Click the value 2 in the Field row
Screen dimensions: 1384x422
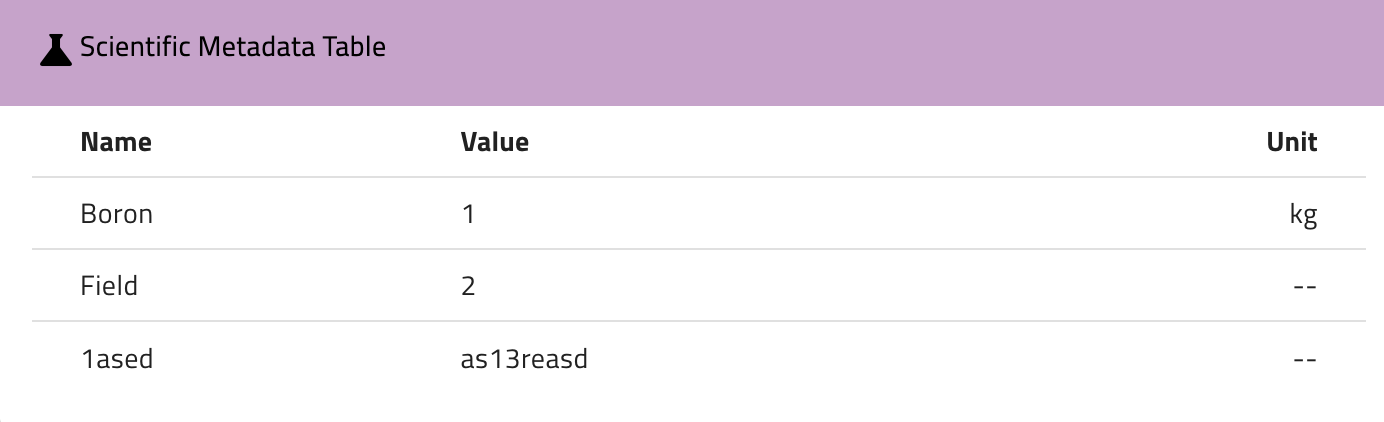pyautogui.click(x=468, y=286)
